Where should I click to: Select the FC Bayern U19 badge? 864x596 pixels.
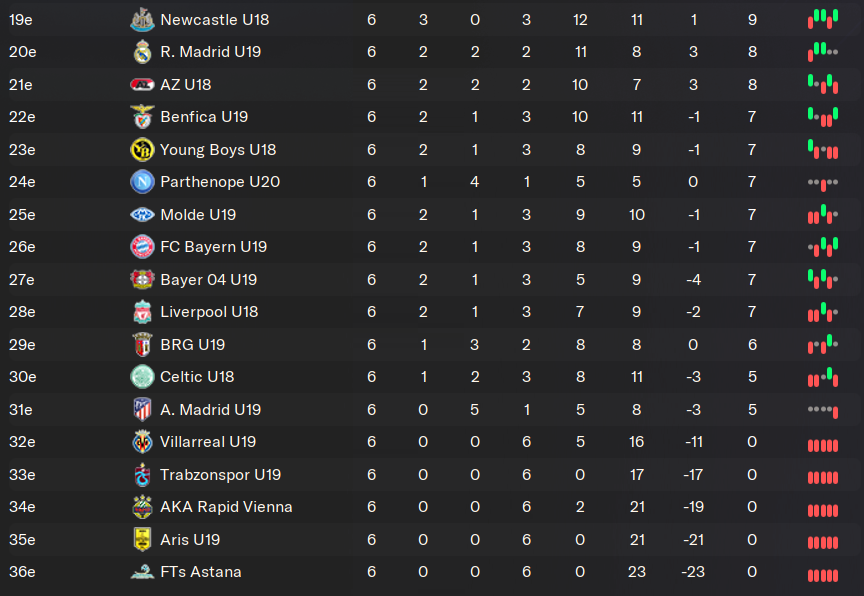(x=142, y=247)
